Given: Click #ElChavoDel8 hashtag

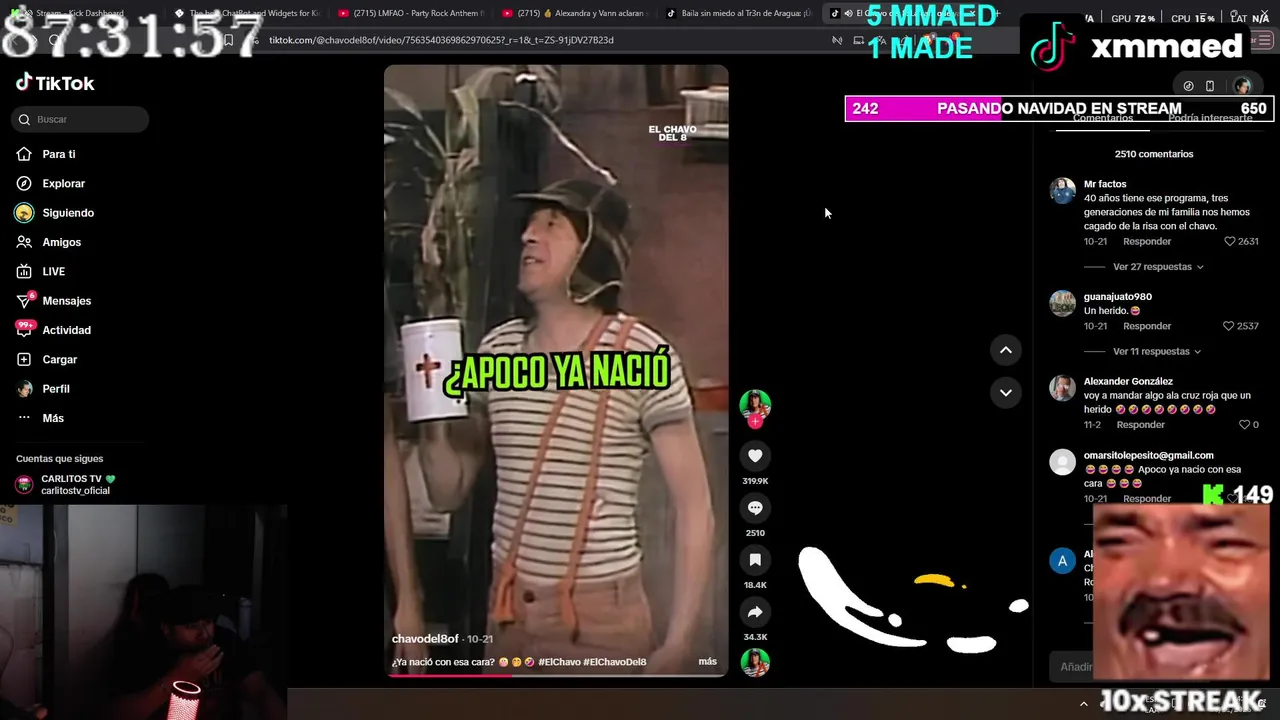Looking at the screenshot, I should [615, 662].
